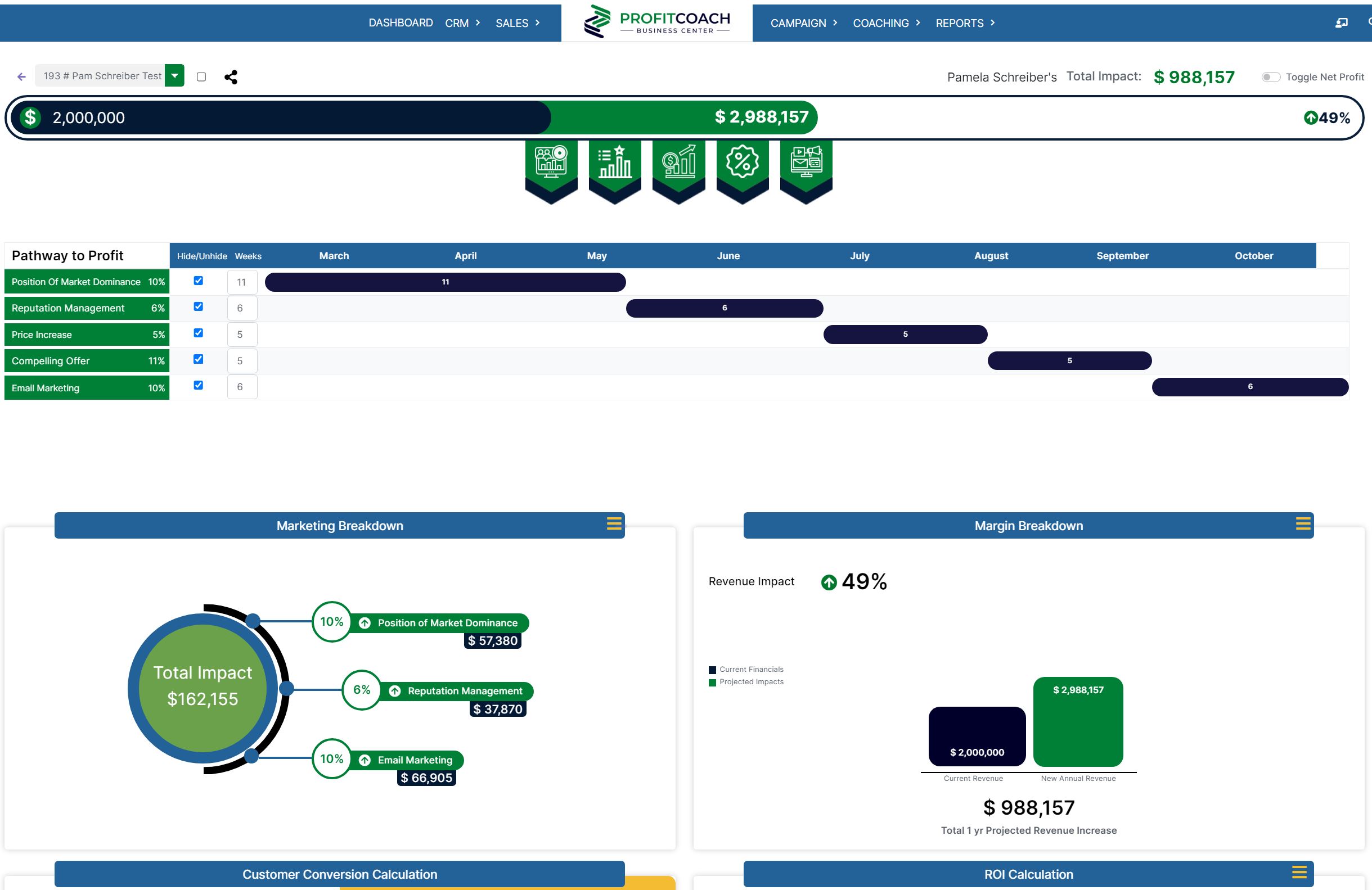Click the Customer Conversion Calculation header
Screen dimensions: 1372x890
pyautogui.click(x=340, y=874)
